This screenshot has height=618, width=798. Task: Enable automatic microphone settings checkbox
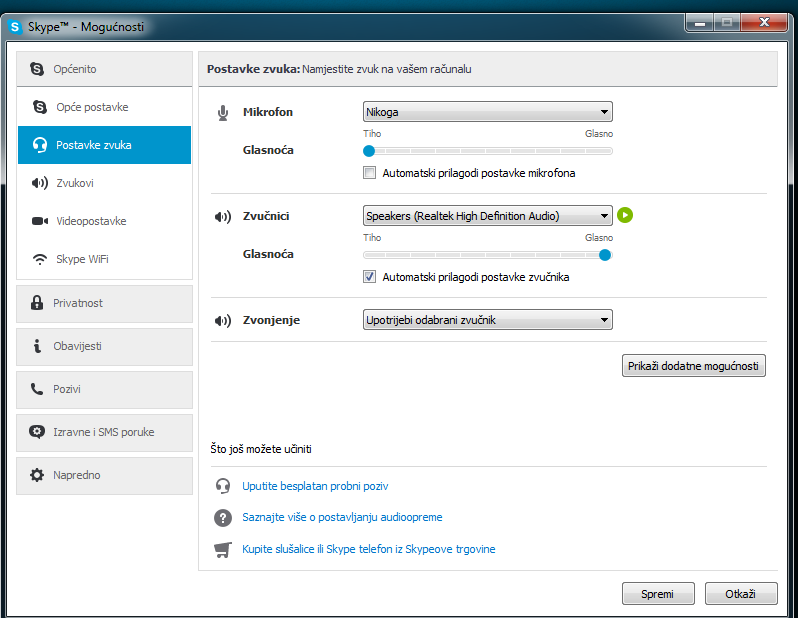pyautogui.click(x=370, y=173)
